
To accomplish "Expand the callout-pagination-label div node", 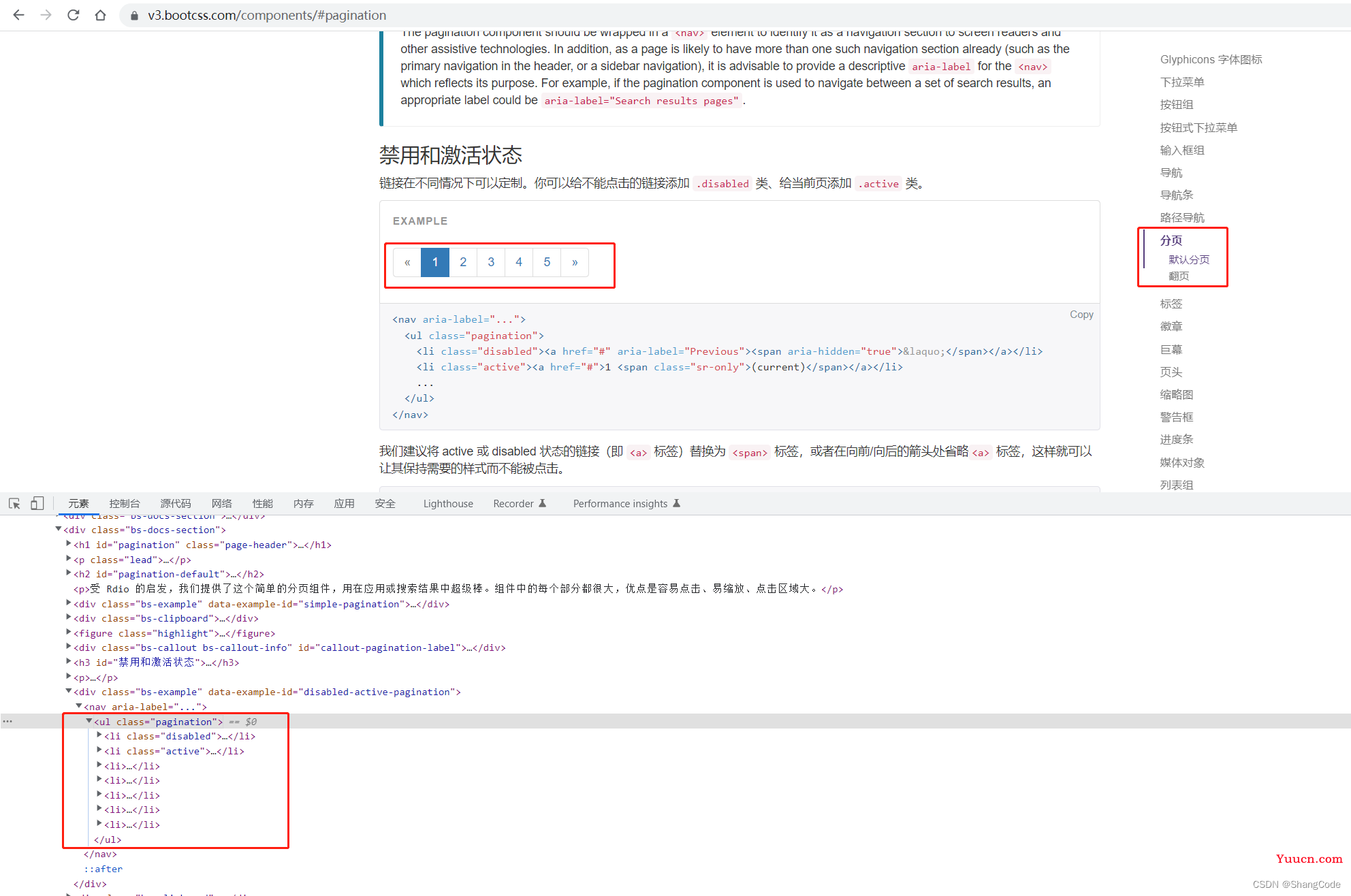I will [x=69, y=647].
